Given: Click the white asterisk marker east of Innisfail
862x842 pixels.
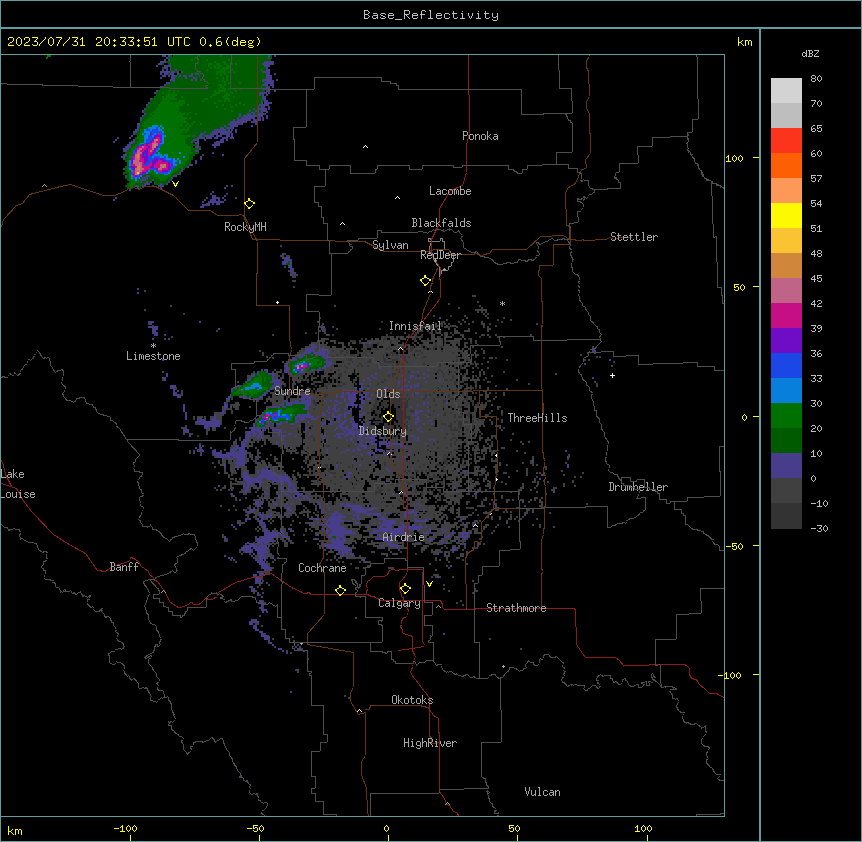Looking at the screenshot, I should pyautogui.click(x=502, y=303).
